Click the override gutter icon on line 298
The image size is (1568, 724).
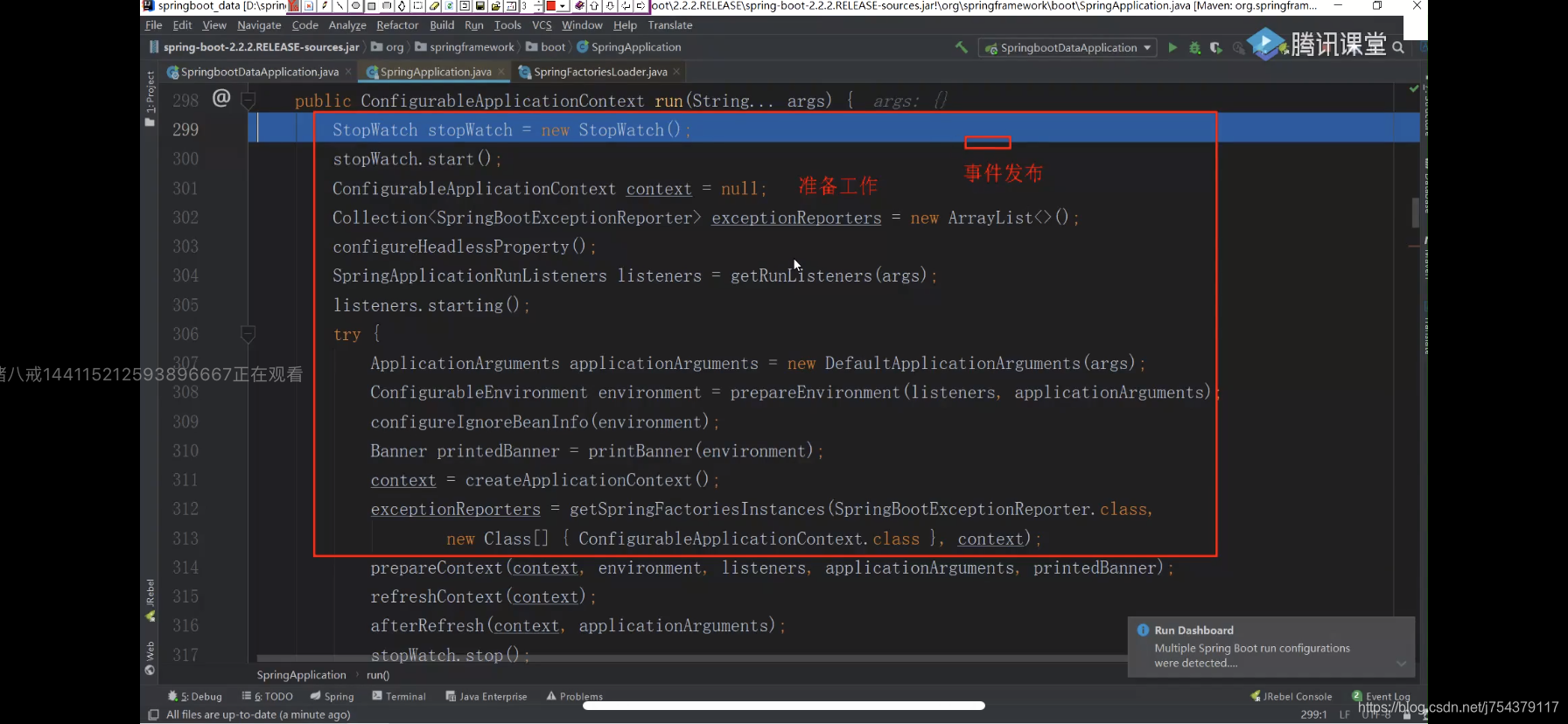(221, 98)
